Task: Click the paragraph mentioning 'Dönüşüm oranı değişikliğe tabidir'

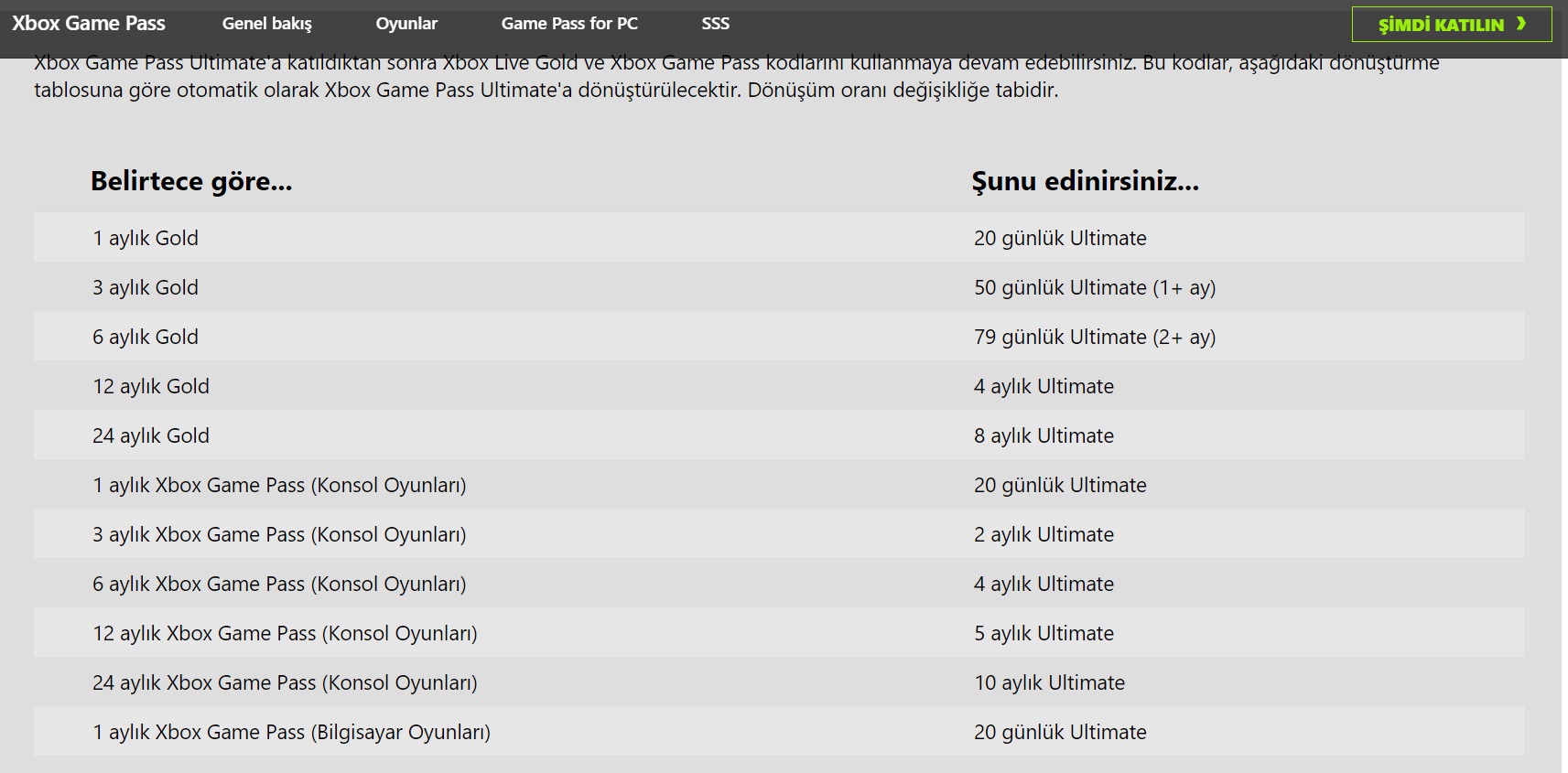Action: click(737, 77)
